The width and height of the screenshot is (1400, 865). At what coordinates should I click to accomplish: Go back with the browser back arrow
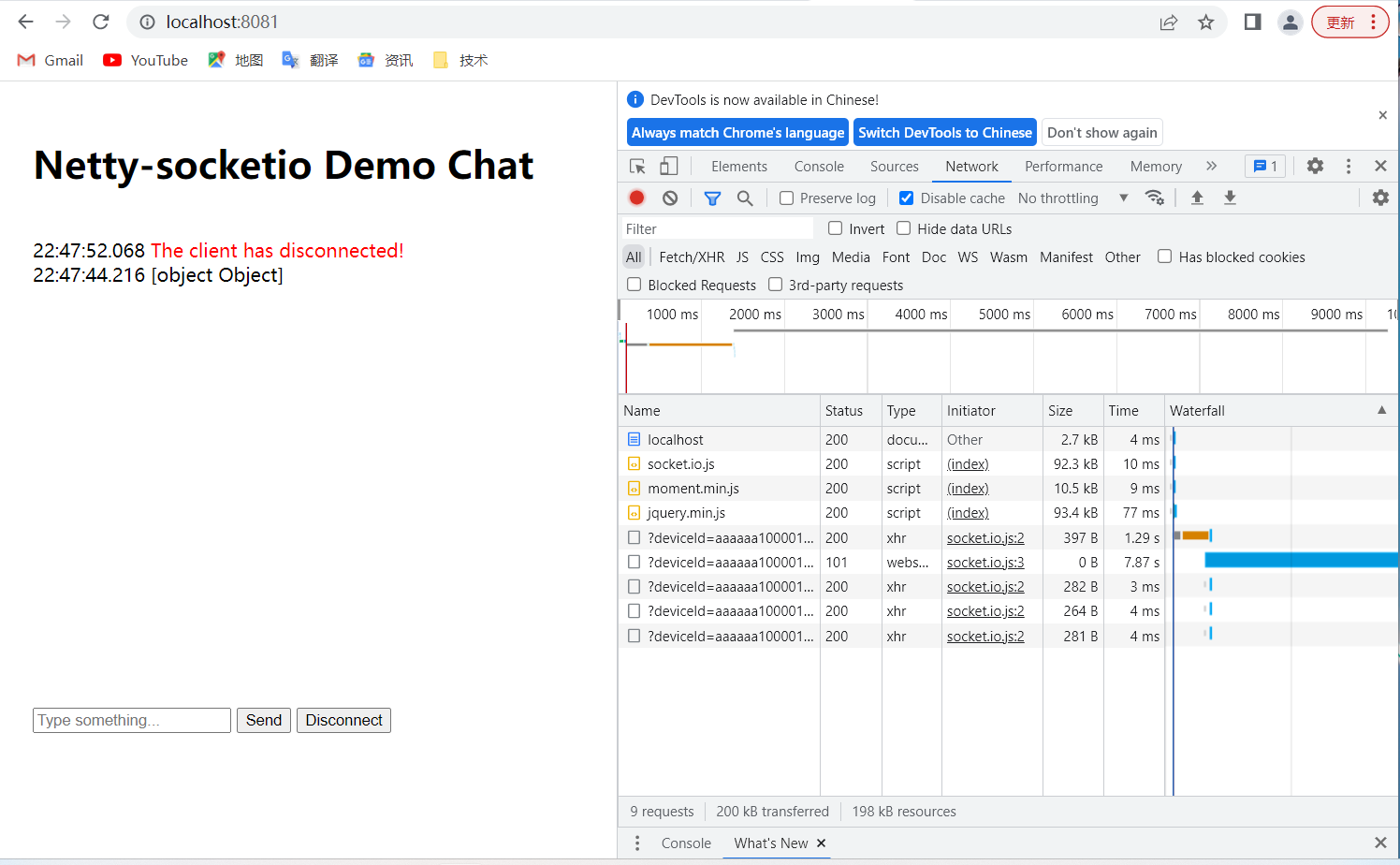[x=25, y=22]
